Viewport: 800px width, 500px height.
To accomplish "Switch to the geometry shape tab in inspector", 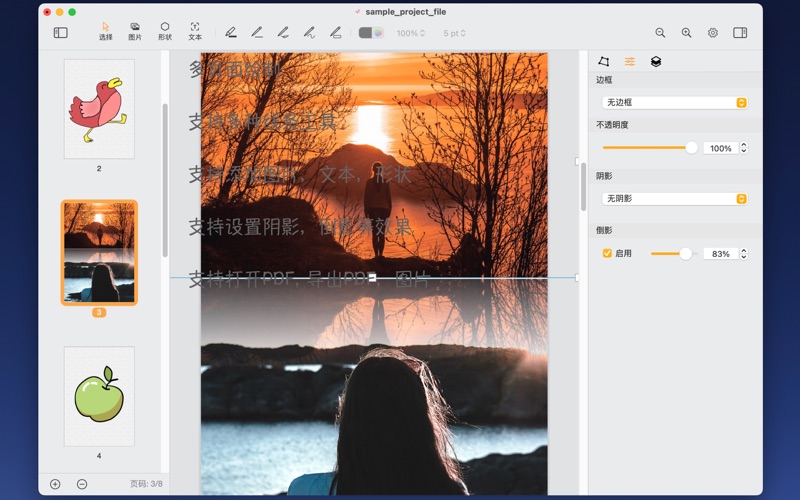I will 604,62.
